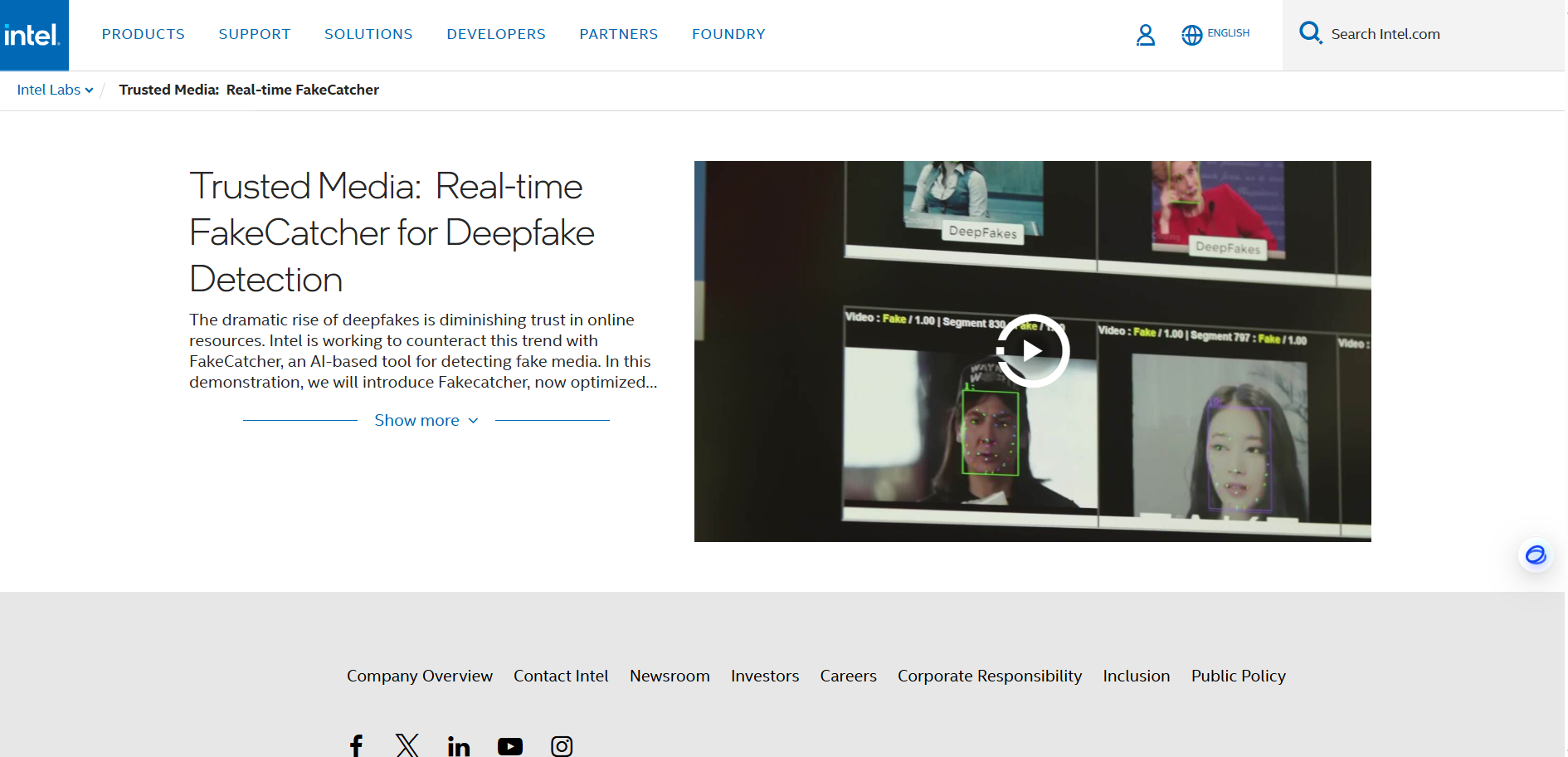Click the page heading Trusted Media title

pos(392,232)
